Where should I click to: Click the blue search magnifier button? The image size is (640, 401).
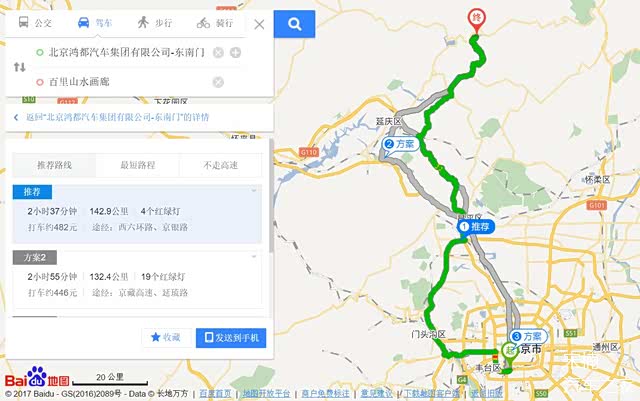[294, 24]
